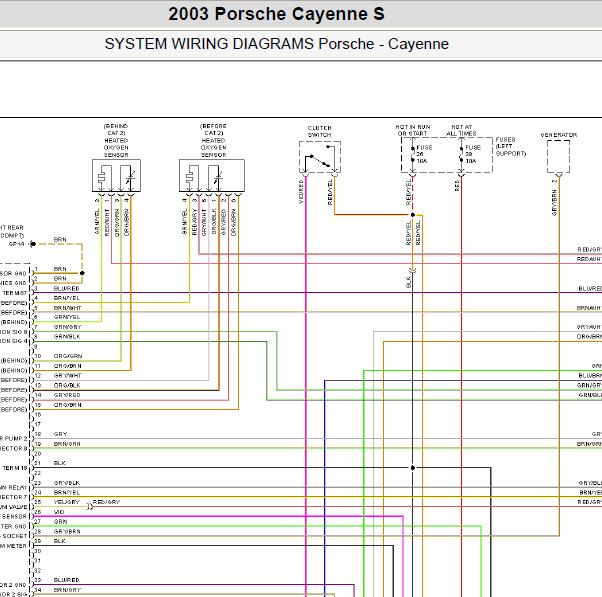Click the 'FUSES (LEFT SUPPORT)' label

511,147
